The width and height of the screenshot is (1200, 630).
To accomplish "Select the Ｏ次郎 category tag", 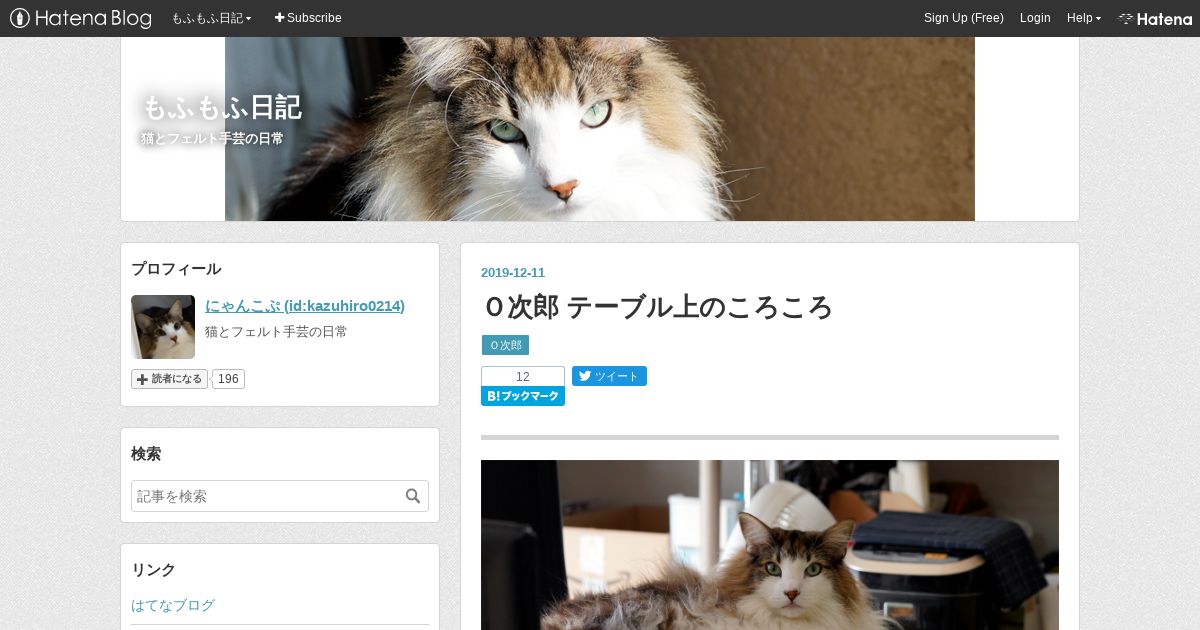I will point(505,345).
